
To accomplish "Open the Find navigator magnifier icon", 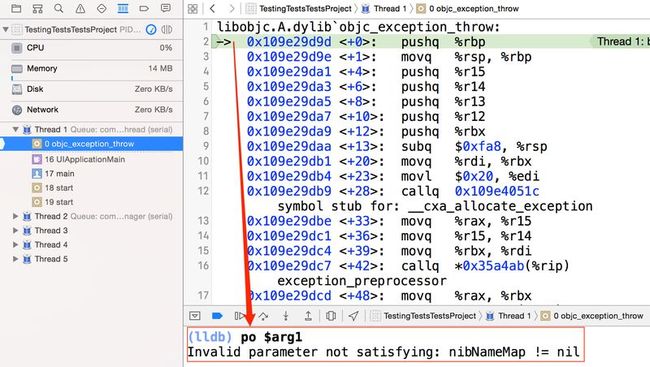I will pyautogui.click(x=59, y=8).
